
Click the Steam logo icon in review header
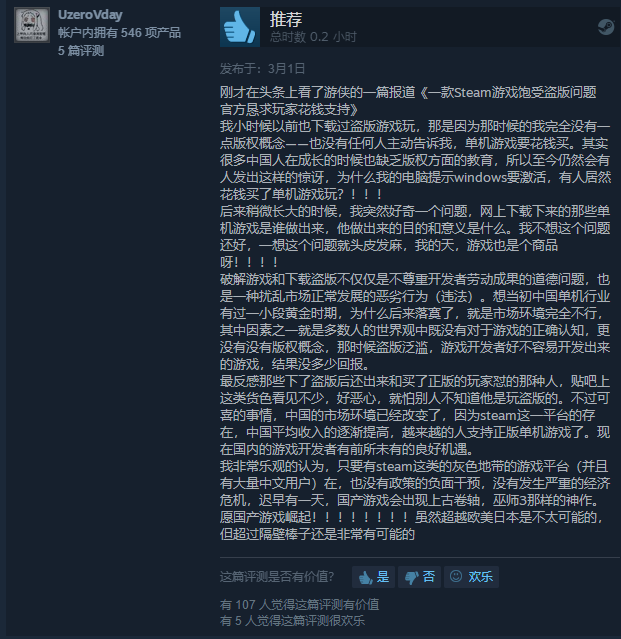click(606, 27)
